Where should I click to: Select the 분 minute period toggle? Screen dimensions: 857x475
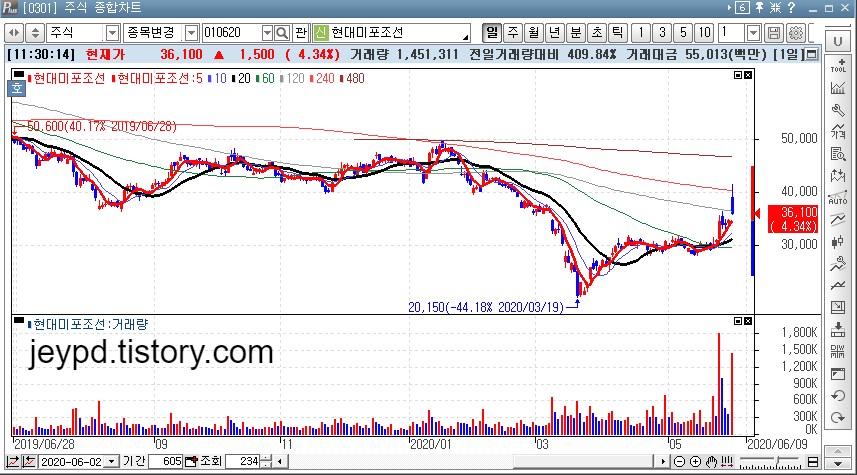[x=576, y=33]
